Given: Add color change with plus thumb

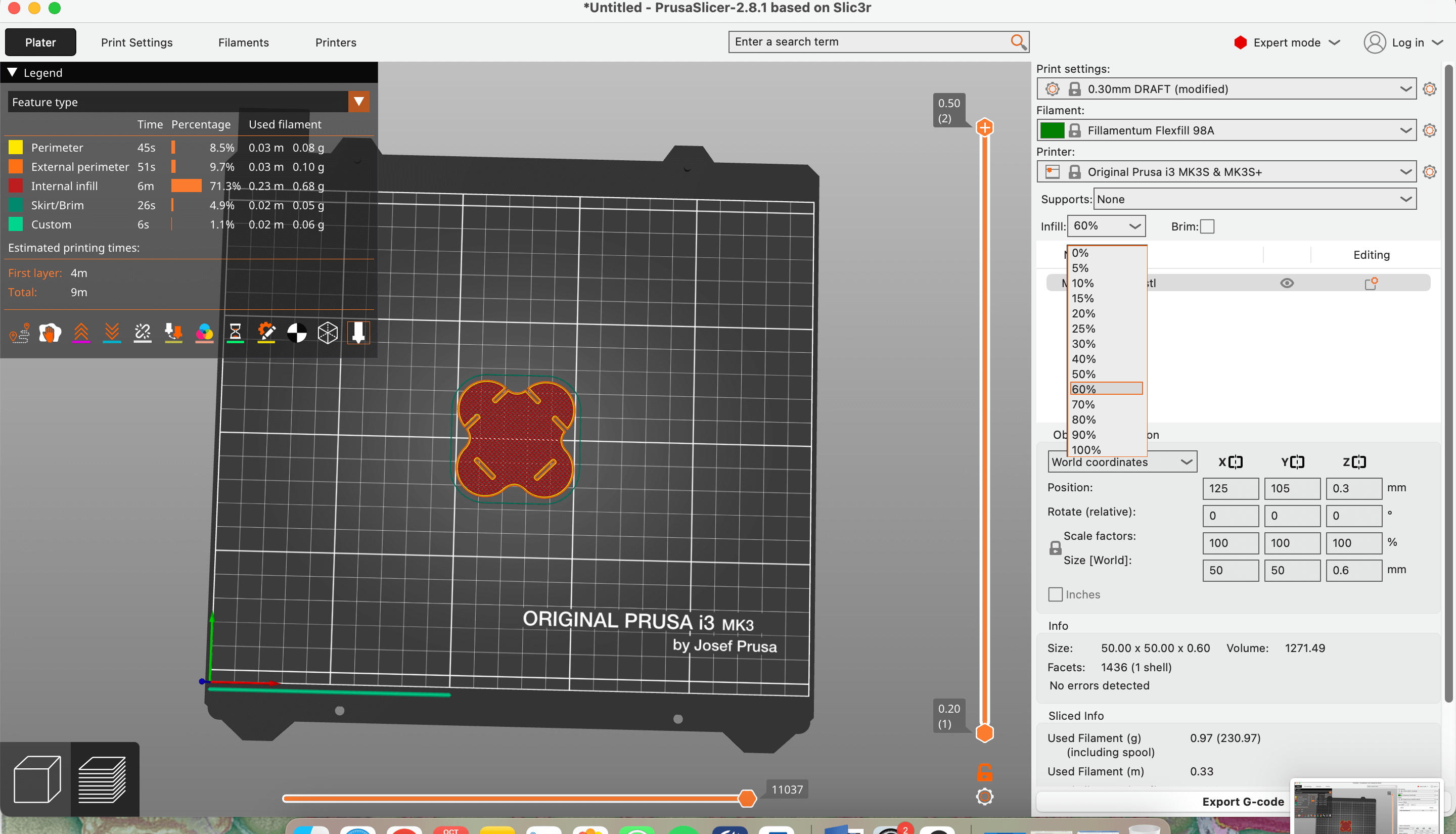Looking at the screenshot, I should point(985,127).
